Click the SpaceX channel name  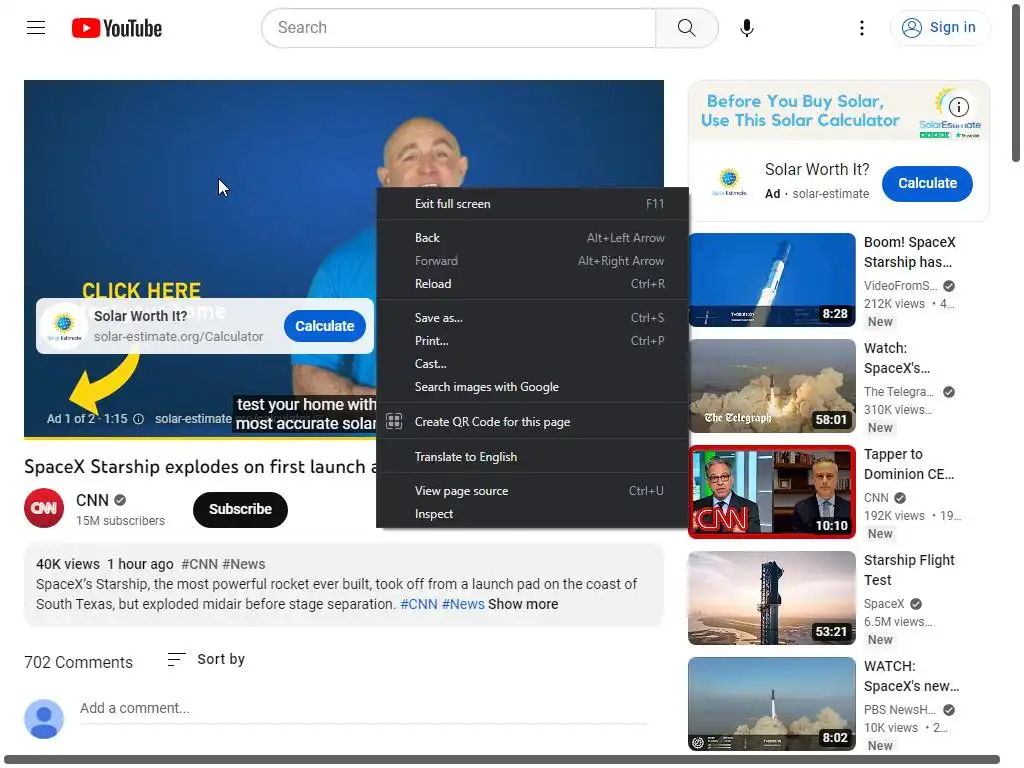(884, 604)
